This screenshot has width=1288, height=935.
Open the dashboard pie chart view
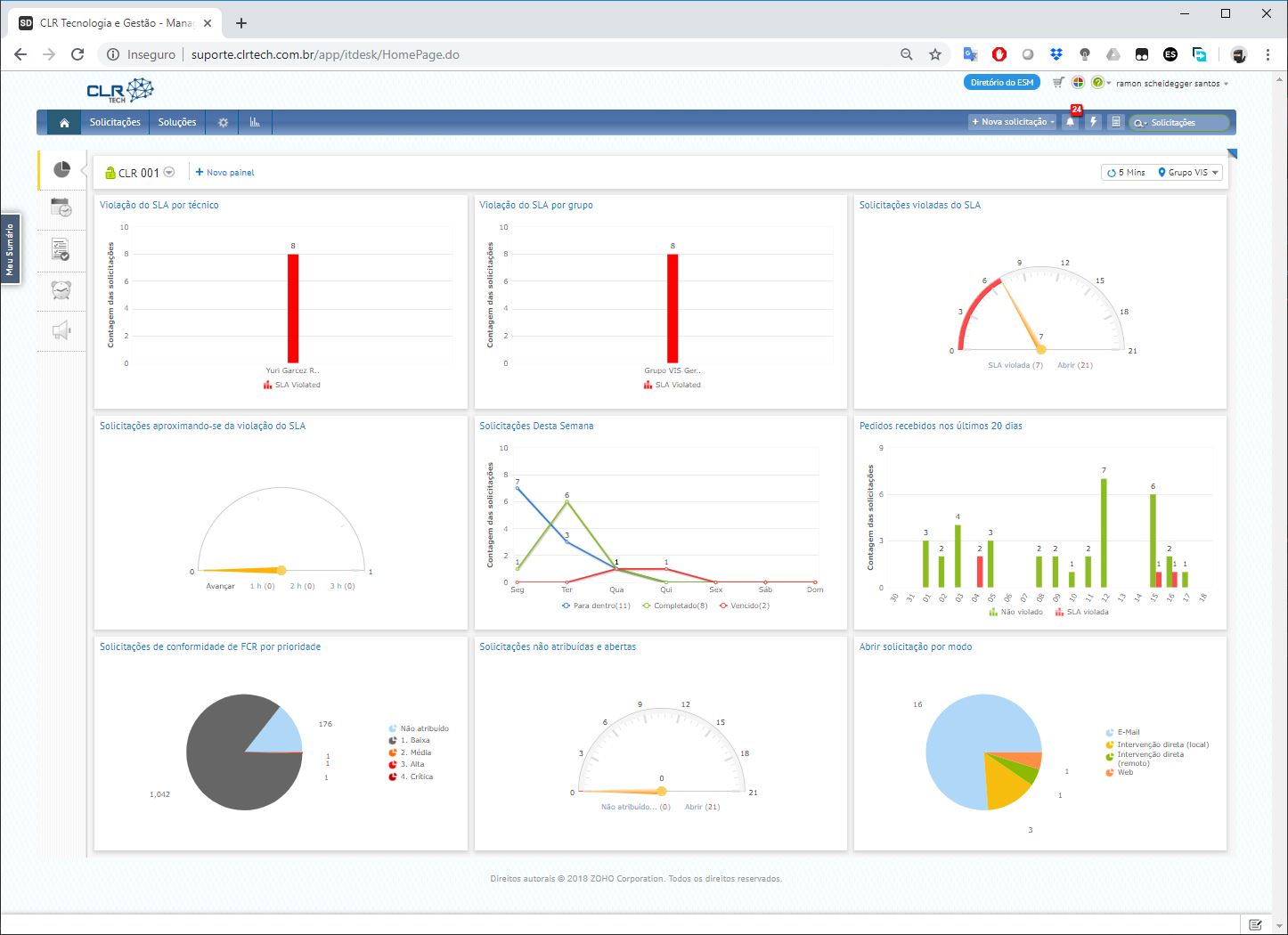[61, 169]
